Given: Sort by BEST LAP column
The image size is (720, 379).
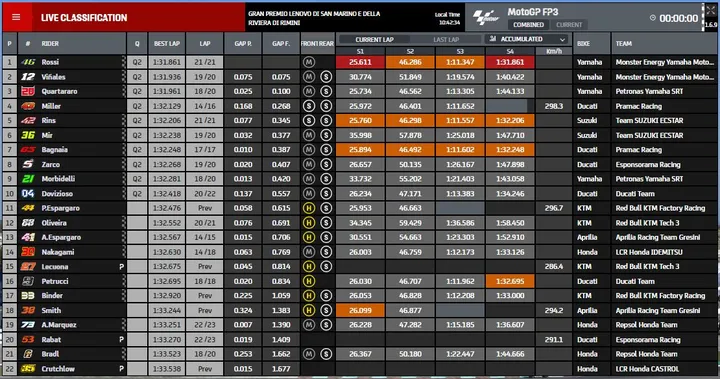Looking at the screenshot, I should 167,44.
